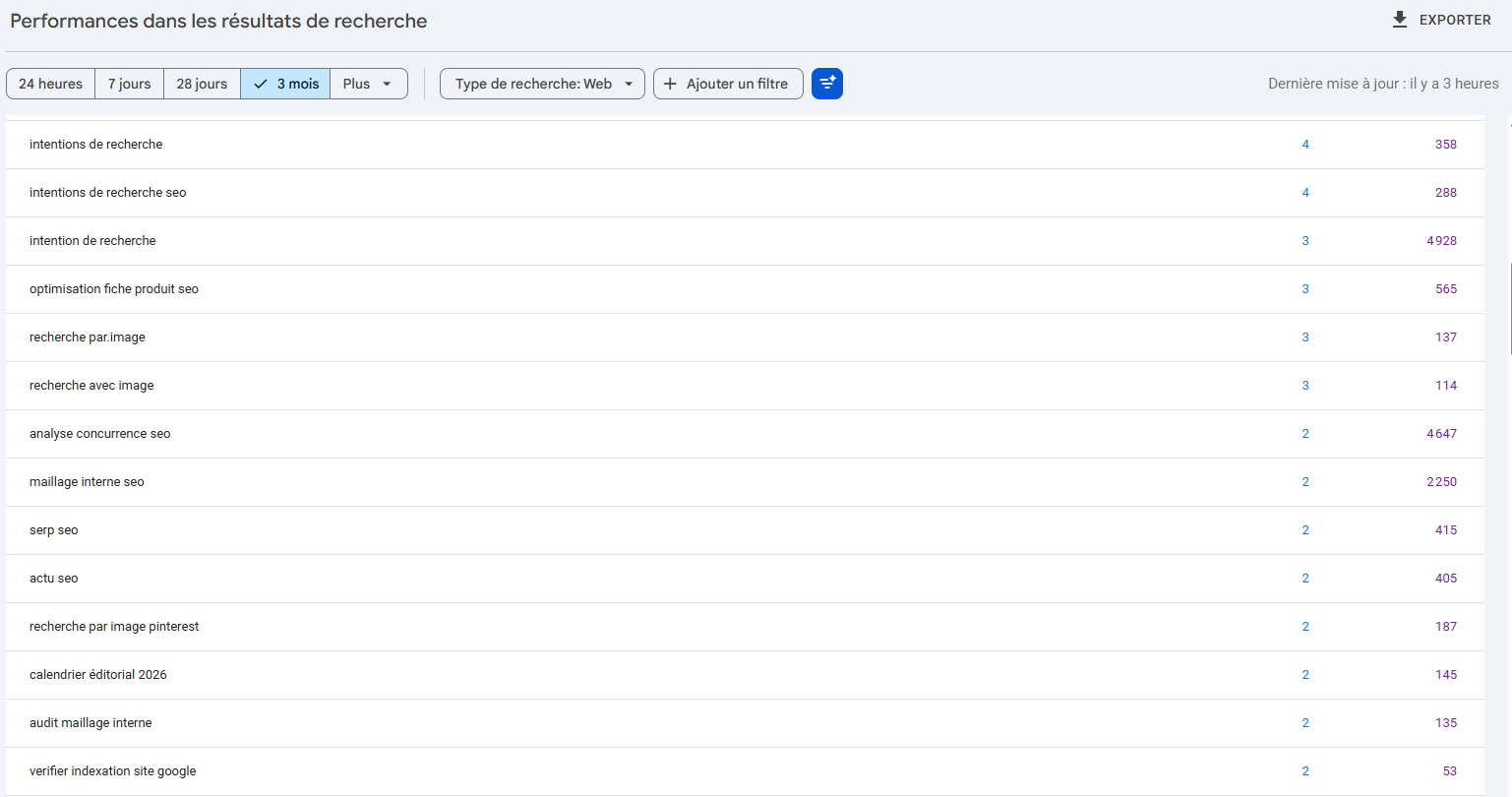1512x797 pixels.
Task: Expand the Type de recherche: Web dropdown
Action: (x=542, y=84)
